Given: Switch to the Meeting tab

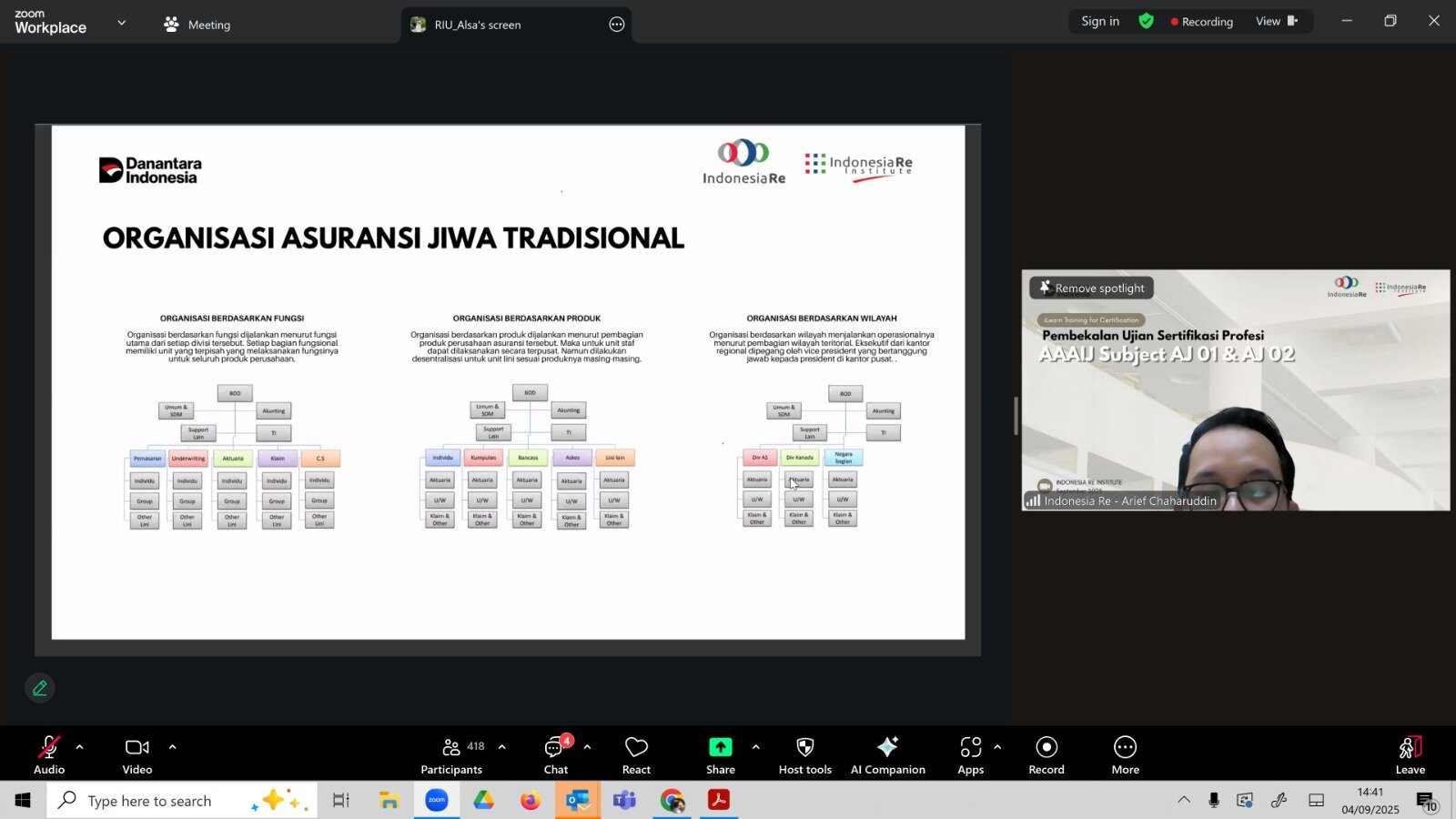Looking at the screenshot, I should pos(197,25).
